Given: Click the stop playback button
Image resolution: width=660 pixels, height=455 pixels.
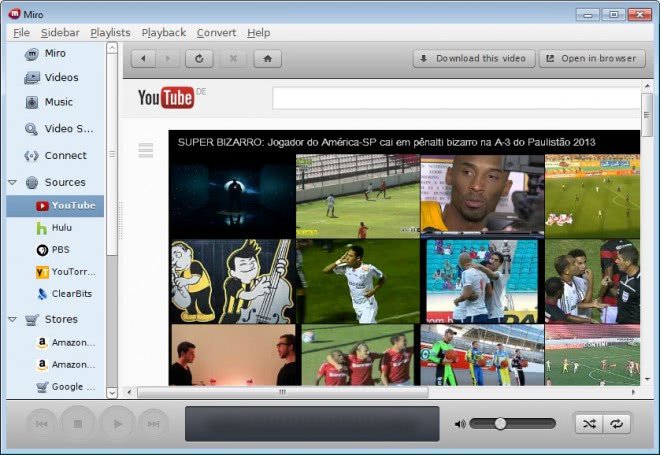Looking at the screenshot, I should (x=77, y=424).
